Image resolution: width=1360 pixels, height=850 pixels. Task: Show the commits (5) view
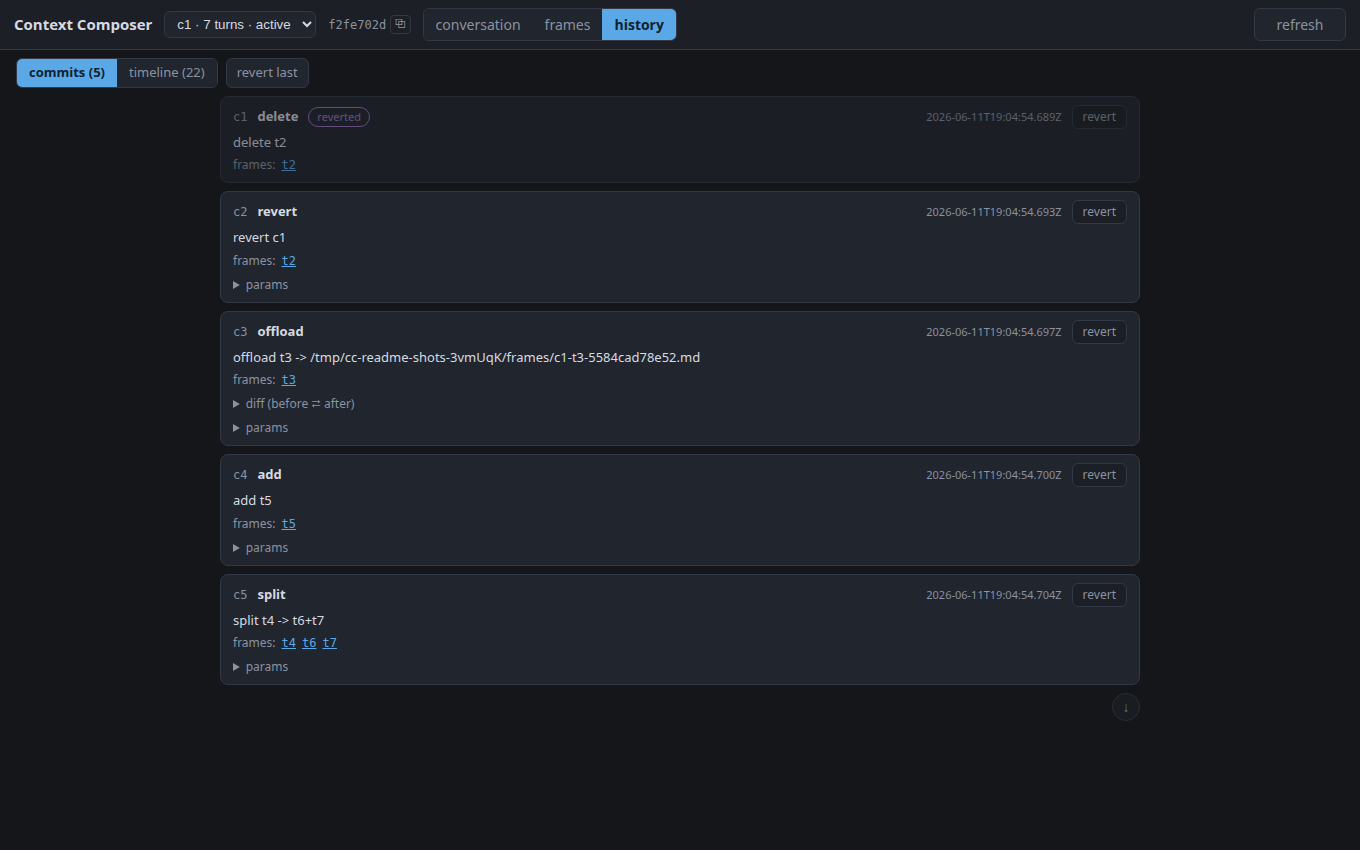pos(67,73)
